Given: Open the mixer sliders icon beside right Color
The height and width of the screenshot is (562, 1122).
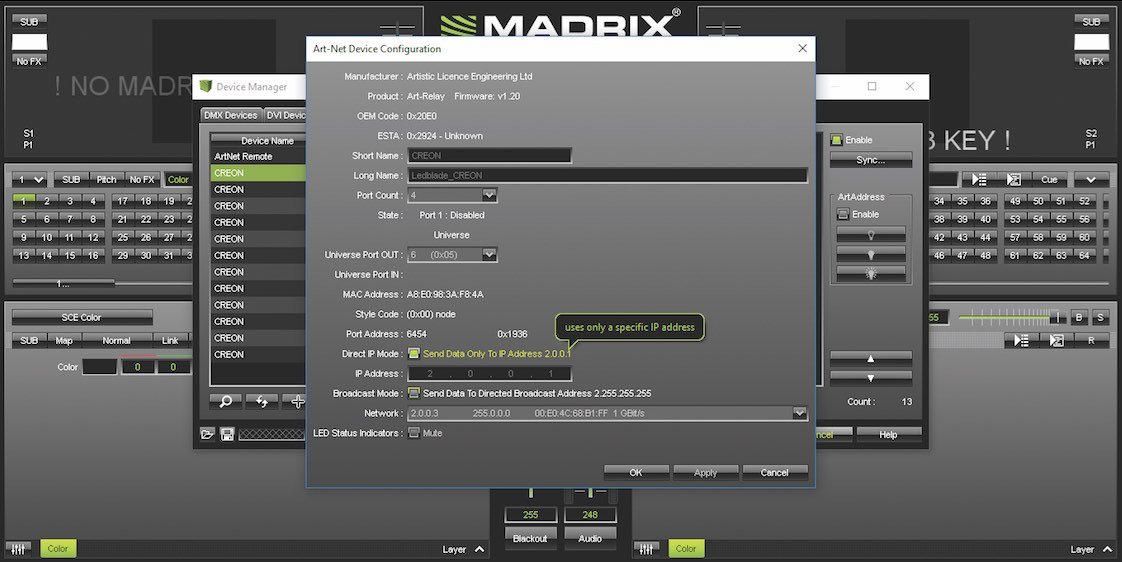Looking at the screenshot, I should click(x=646, y=548).
